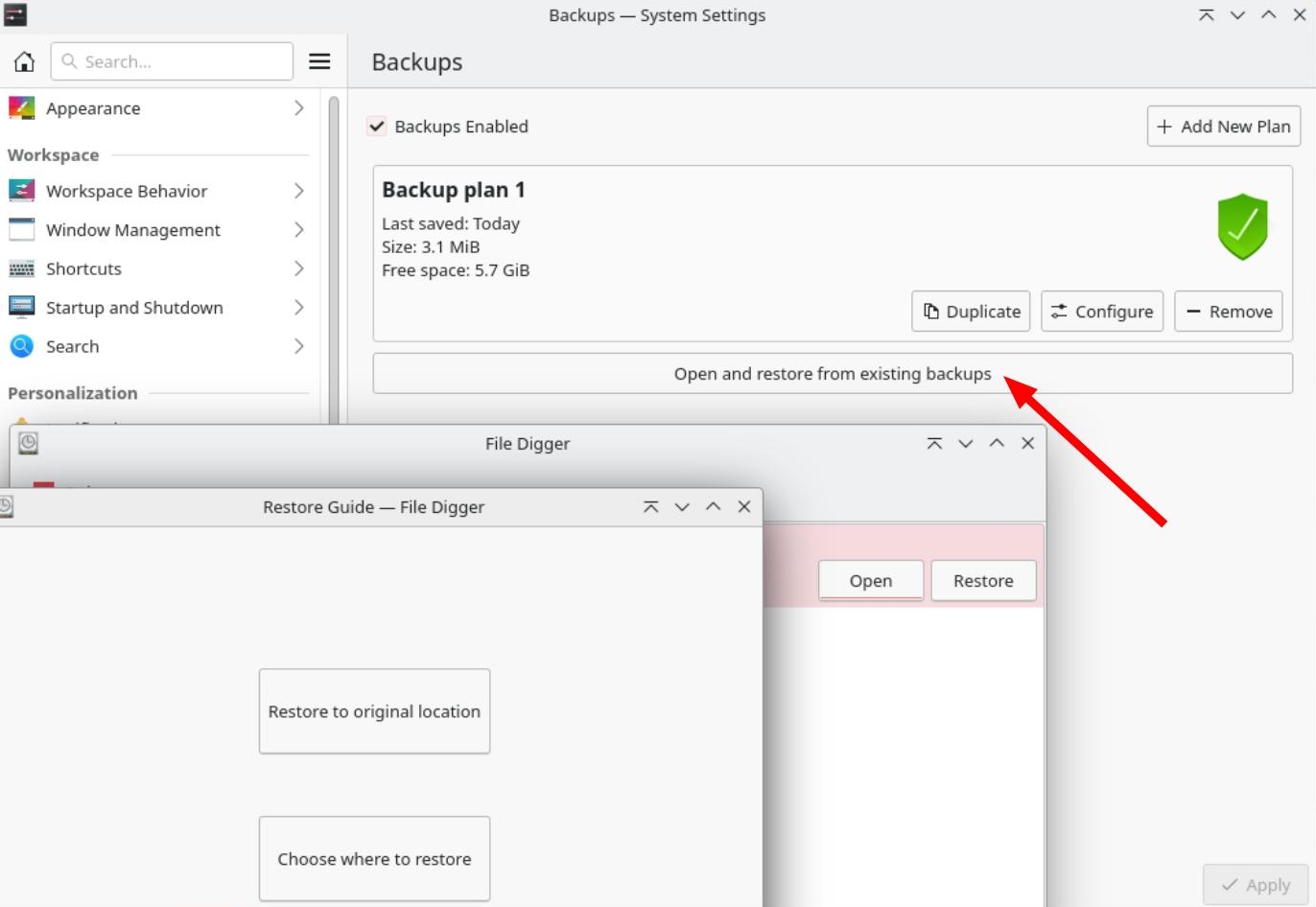Duplicate Backup plan 1

click(971, 312)
